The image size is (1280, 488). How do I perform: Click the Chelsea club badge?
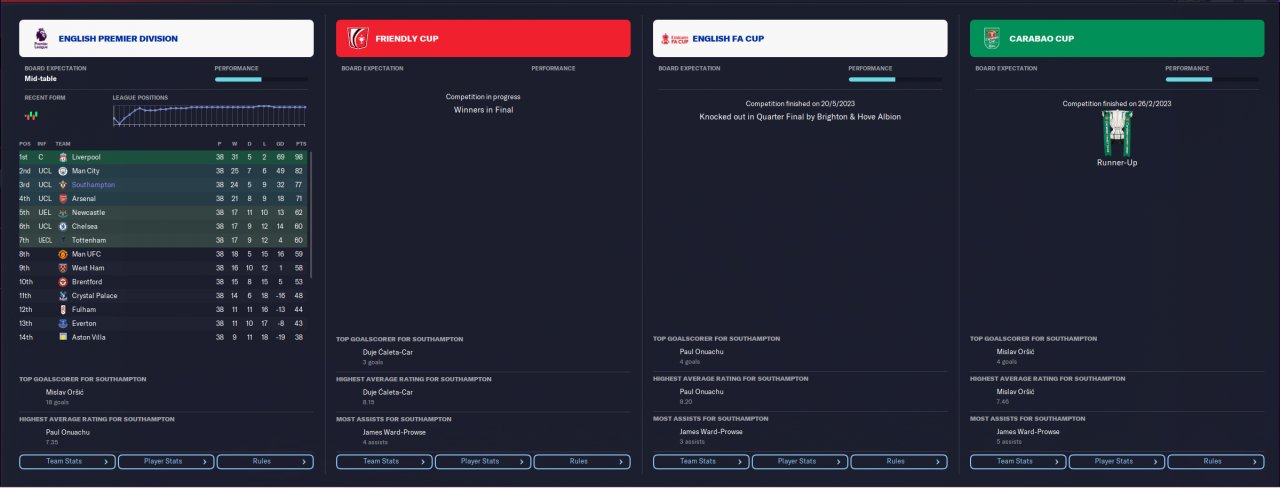pyautogui.click(x=62, y=226)
